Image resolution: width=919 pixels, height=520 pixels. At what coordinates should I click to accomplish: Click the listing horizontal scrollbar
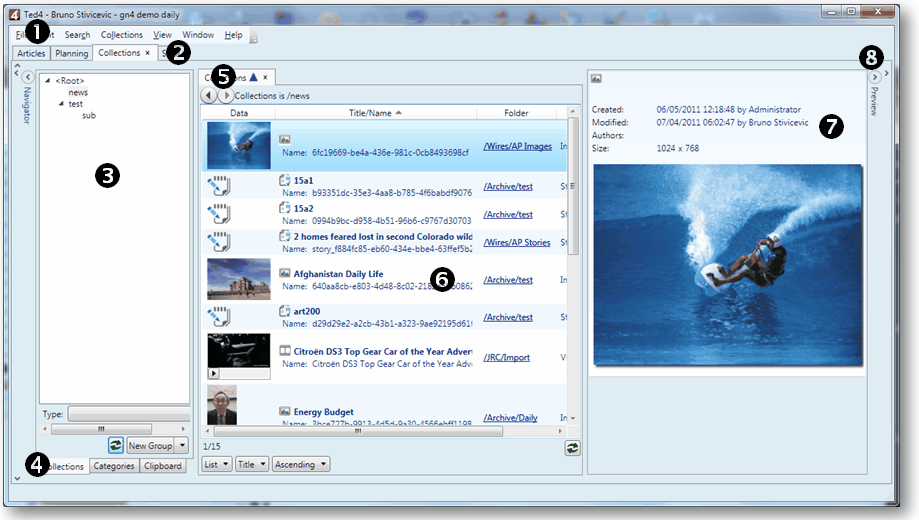click(358, 431)
